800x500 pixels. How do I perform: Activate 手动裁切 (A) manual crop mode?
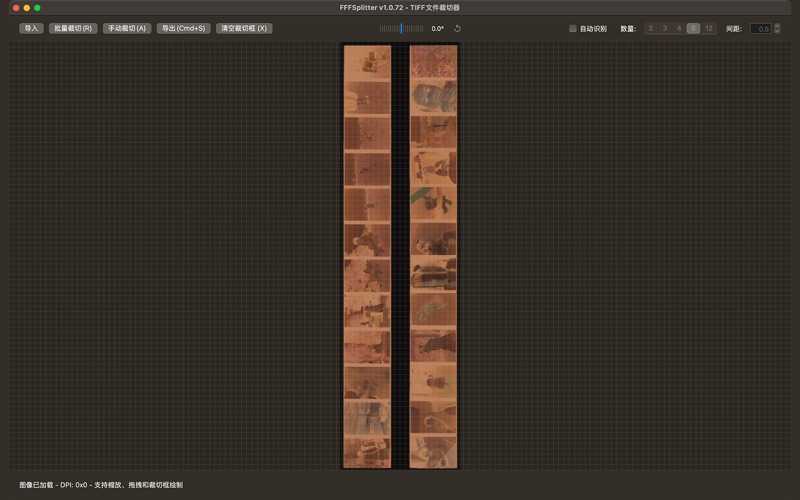click(x=127, y=29)
